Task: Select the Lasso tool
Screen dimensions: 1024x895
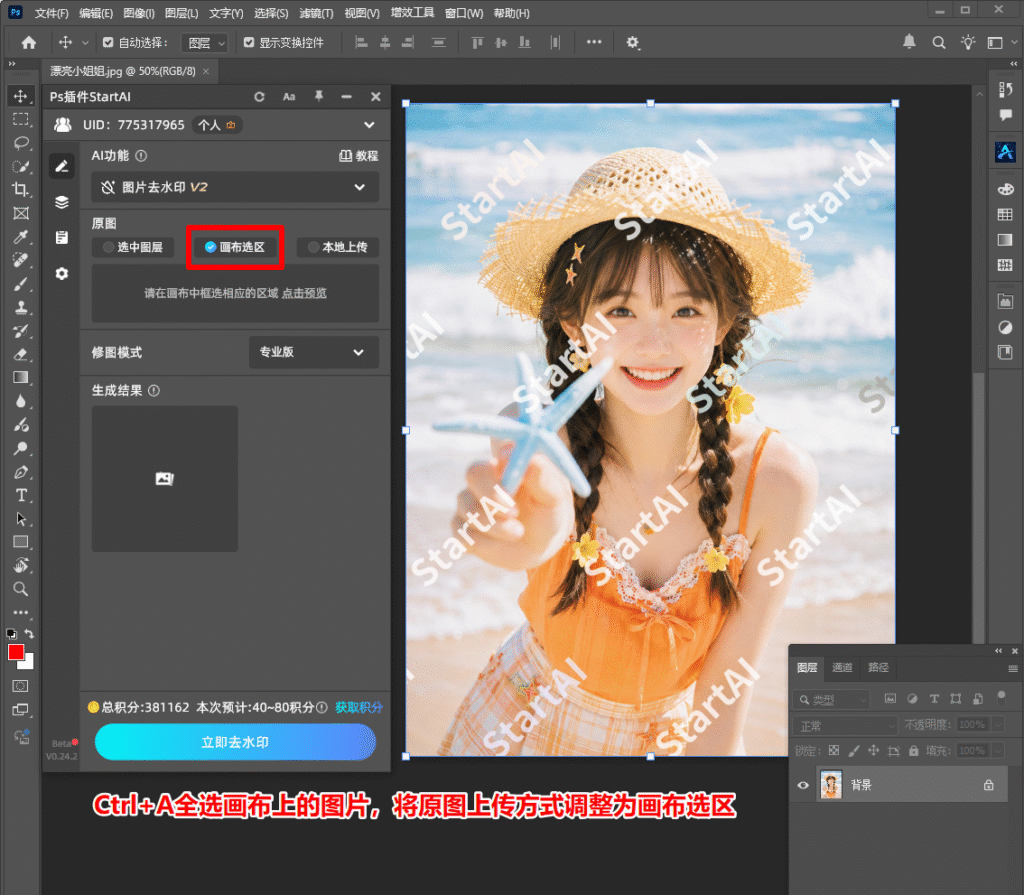Action: click(21, 143)
